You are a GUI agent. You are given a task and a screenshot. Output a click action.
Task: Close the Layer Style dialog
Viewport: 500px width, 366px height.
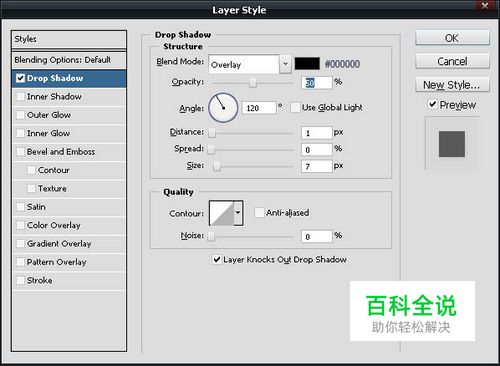coord(485,5)
